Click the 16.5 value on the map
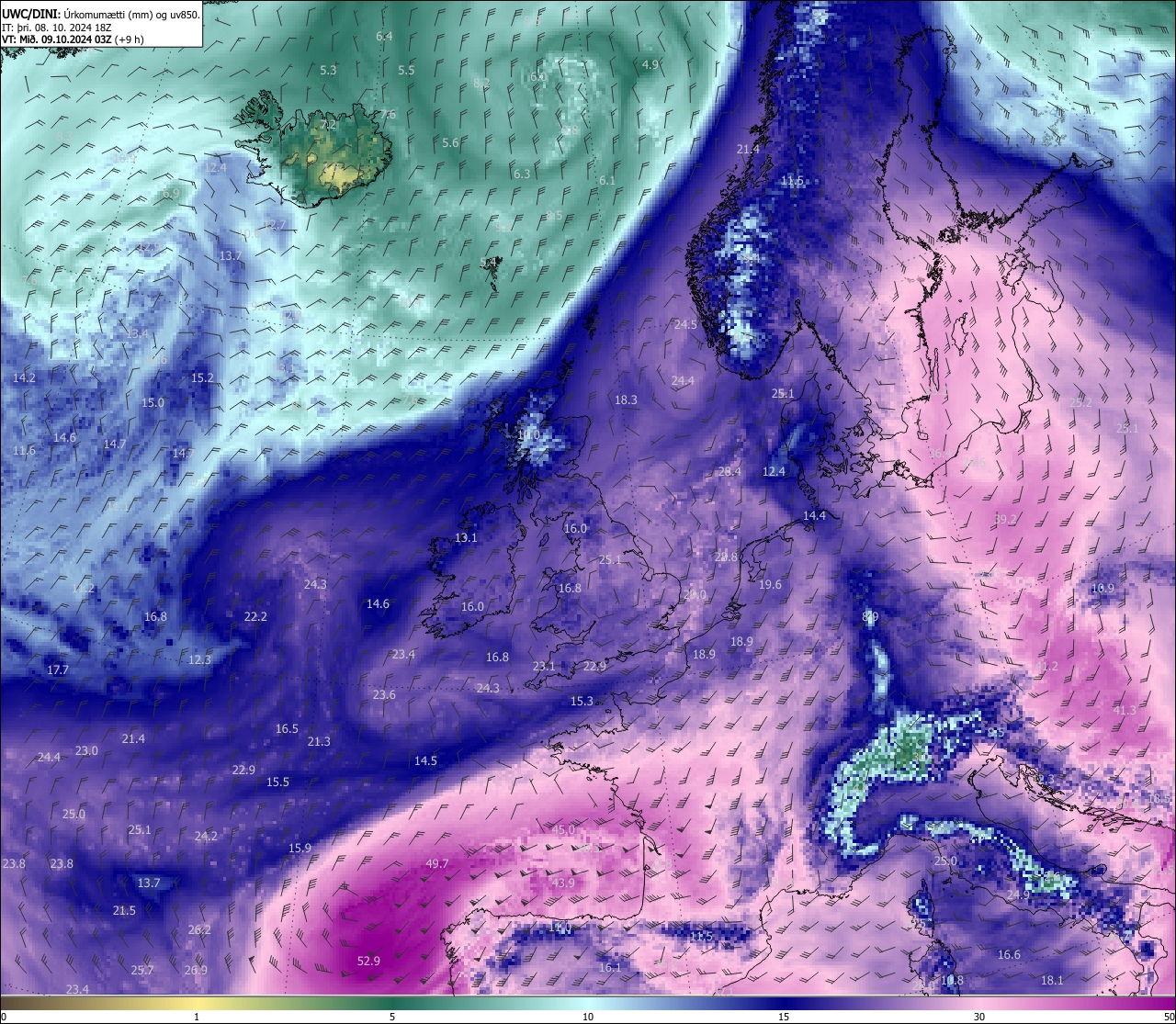 [x=287, y=728]
